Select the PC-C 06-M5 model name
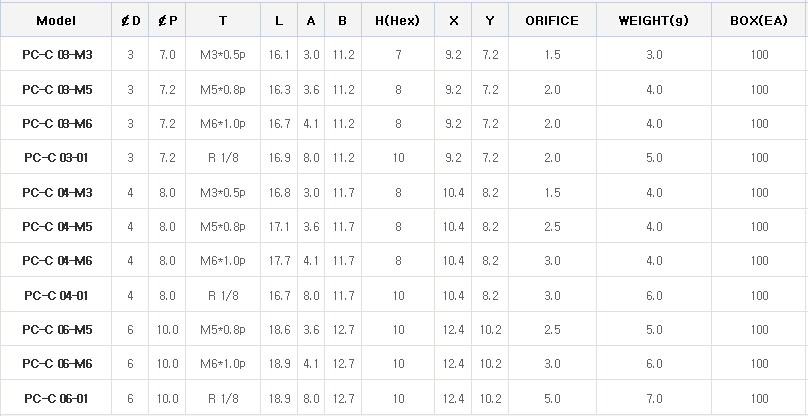The height and width of the screenshot is (416, 808). pos(57,330)
